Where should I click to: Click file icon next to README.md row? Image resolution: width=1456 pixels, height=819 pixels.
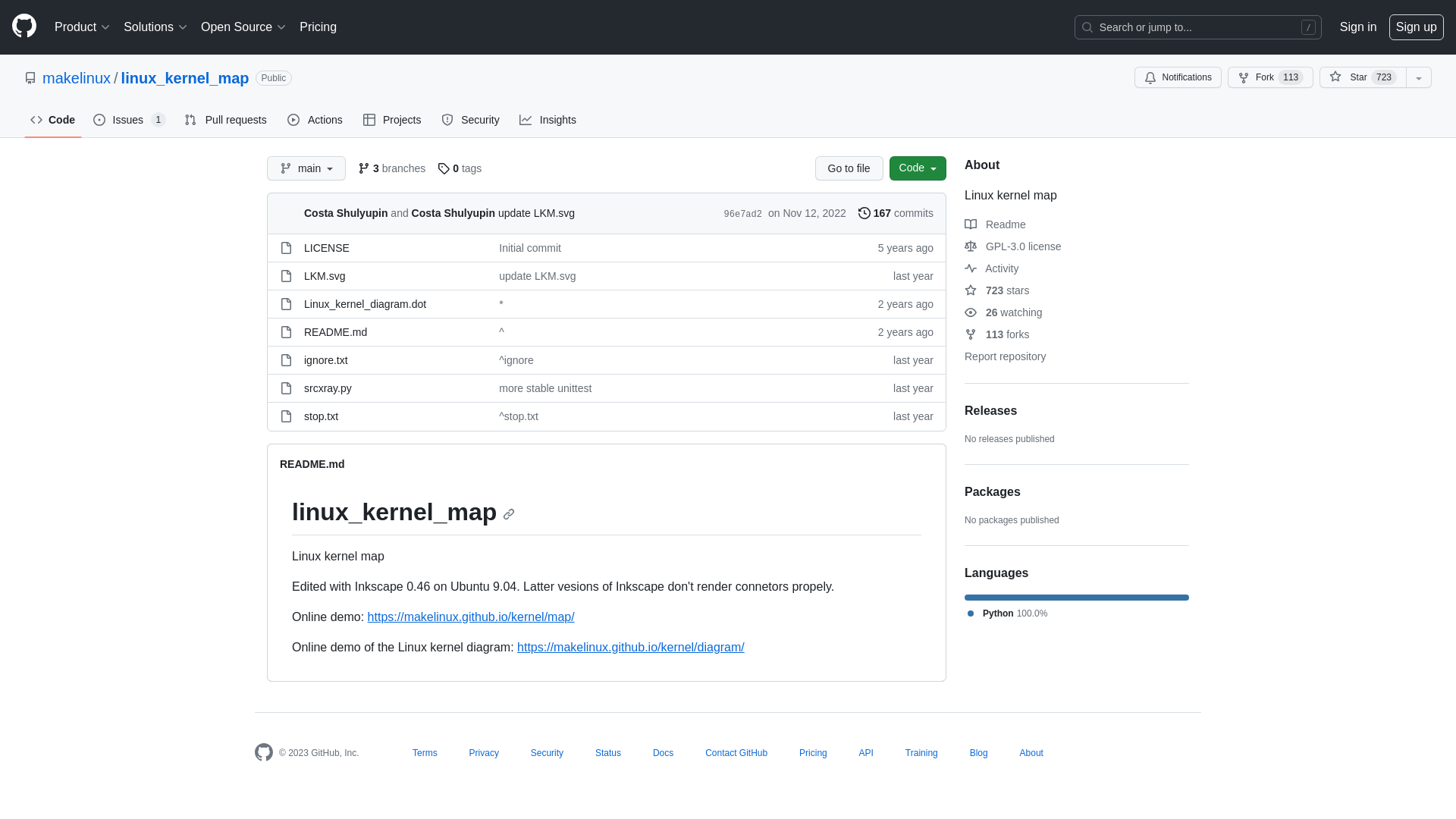click(286, 332)
